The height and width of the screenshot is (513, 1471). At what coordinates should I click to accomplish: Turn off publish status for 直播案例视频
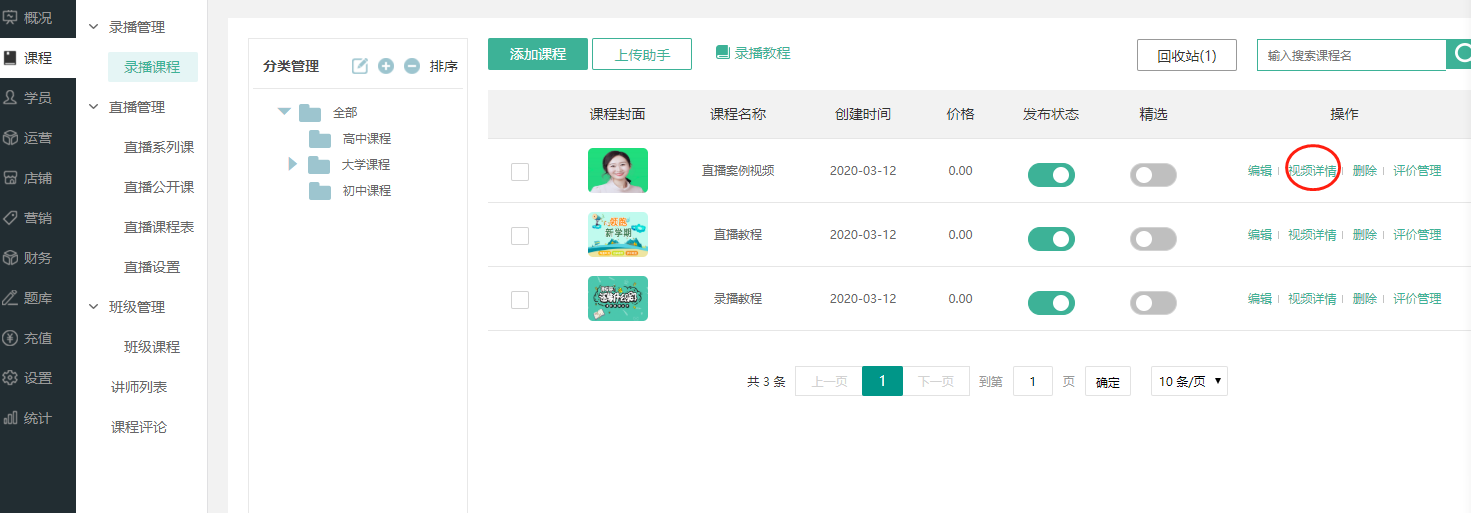[x=1051, y=175]
